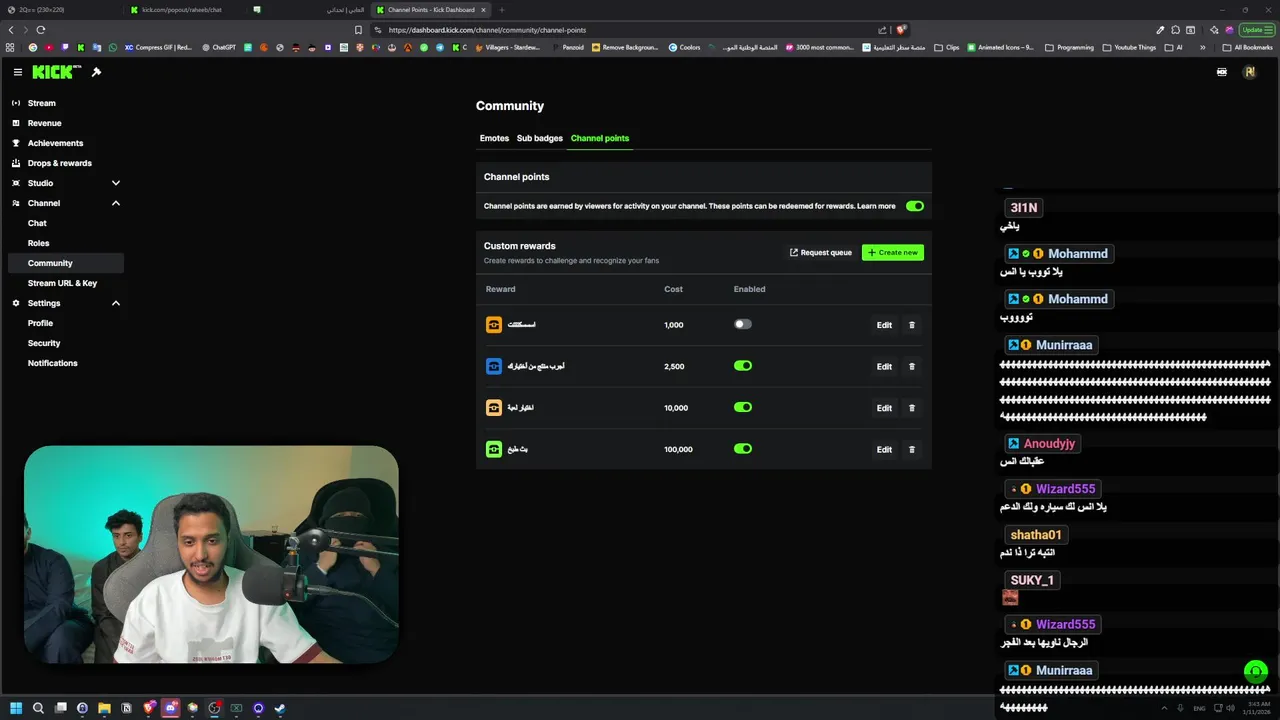The height and width of the screenshot is (720, 1280).
Task: Select Community in the sidebar
Action: [x=66, y=263]
